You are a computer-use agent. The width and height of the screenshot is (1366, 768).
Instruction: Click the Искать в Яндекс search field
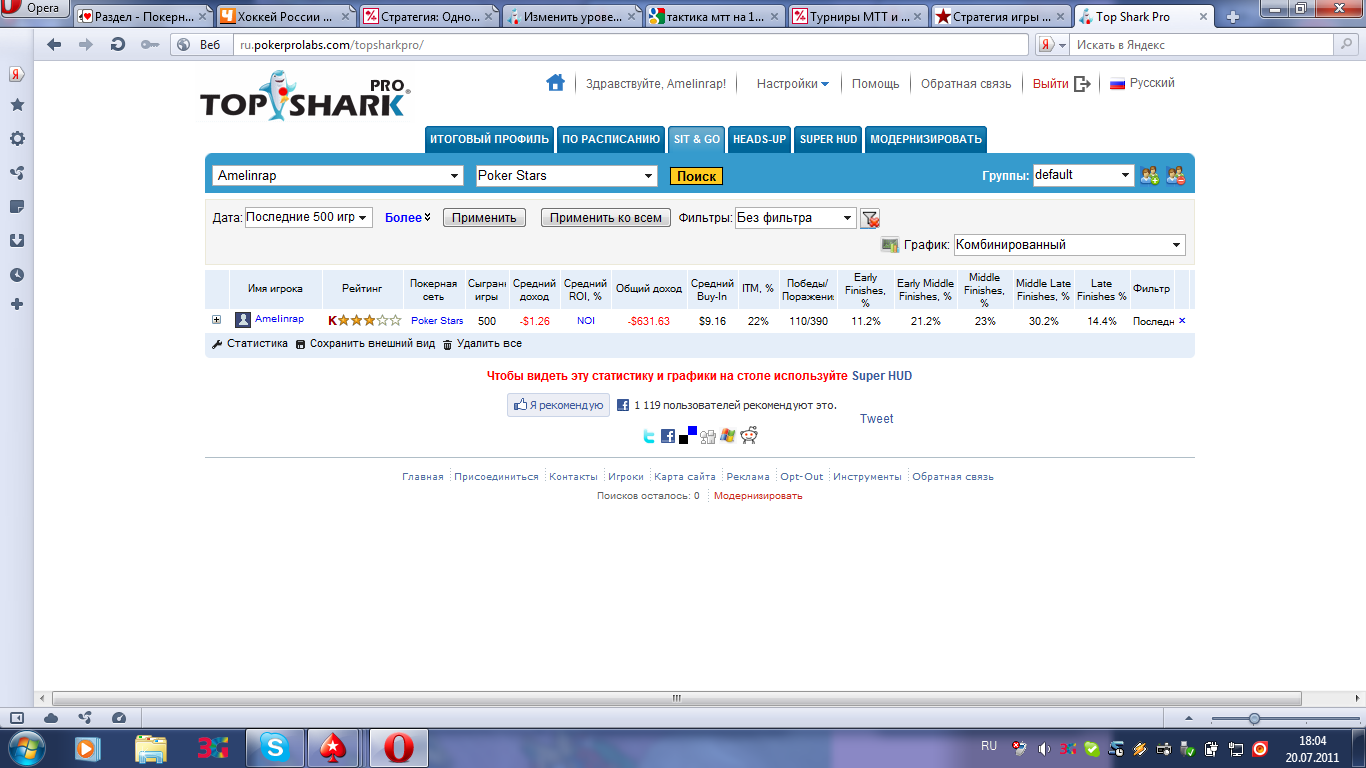tap(1203, 45)
